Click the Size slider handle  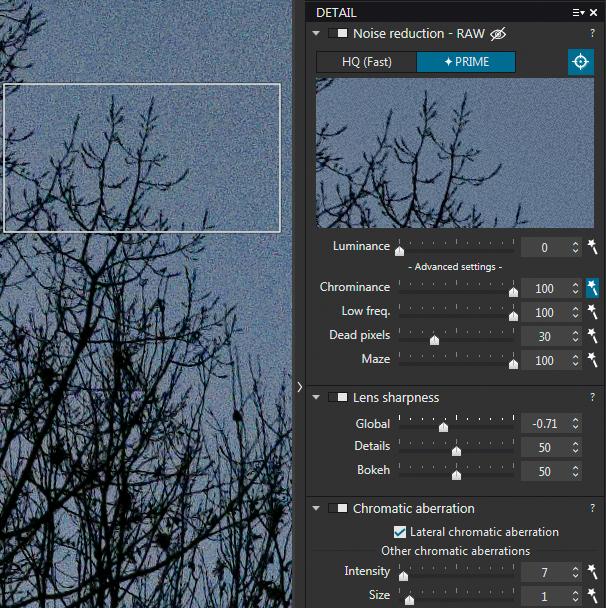tap(409, 600)
